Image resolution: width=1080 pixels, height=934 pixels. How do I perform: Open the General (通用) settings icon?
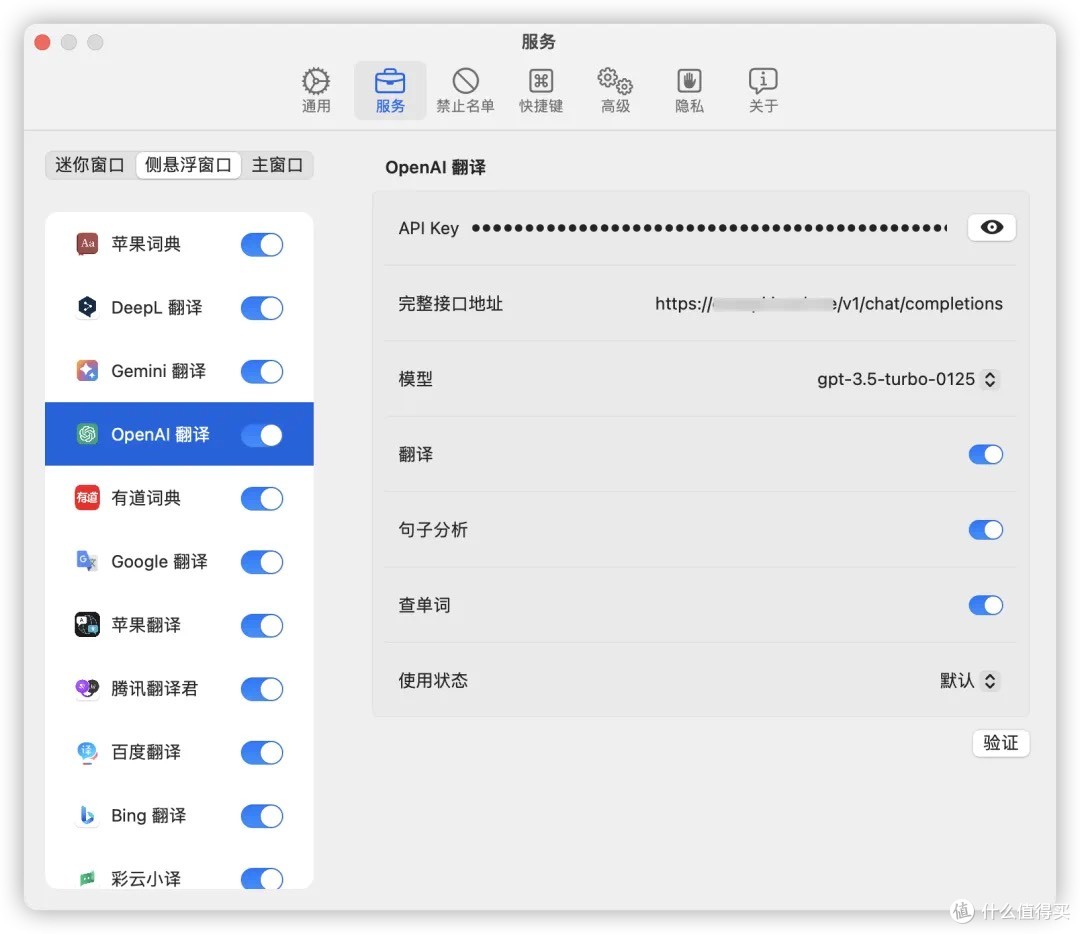[316, 82]
